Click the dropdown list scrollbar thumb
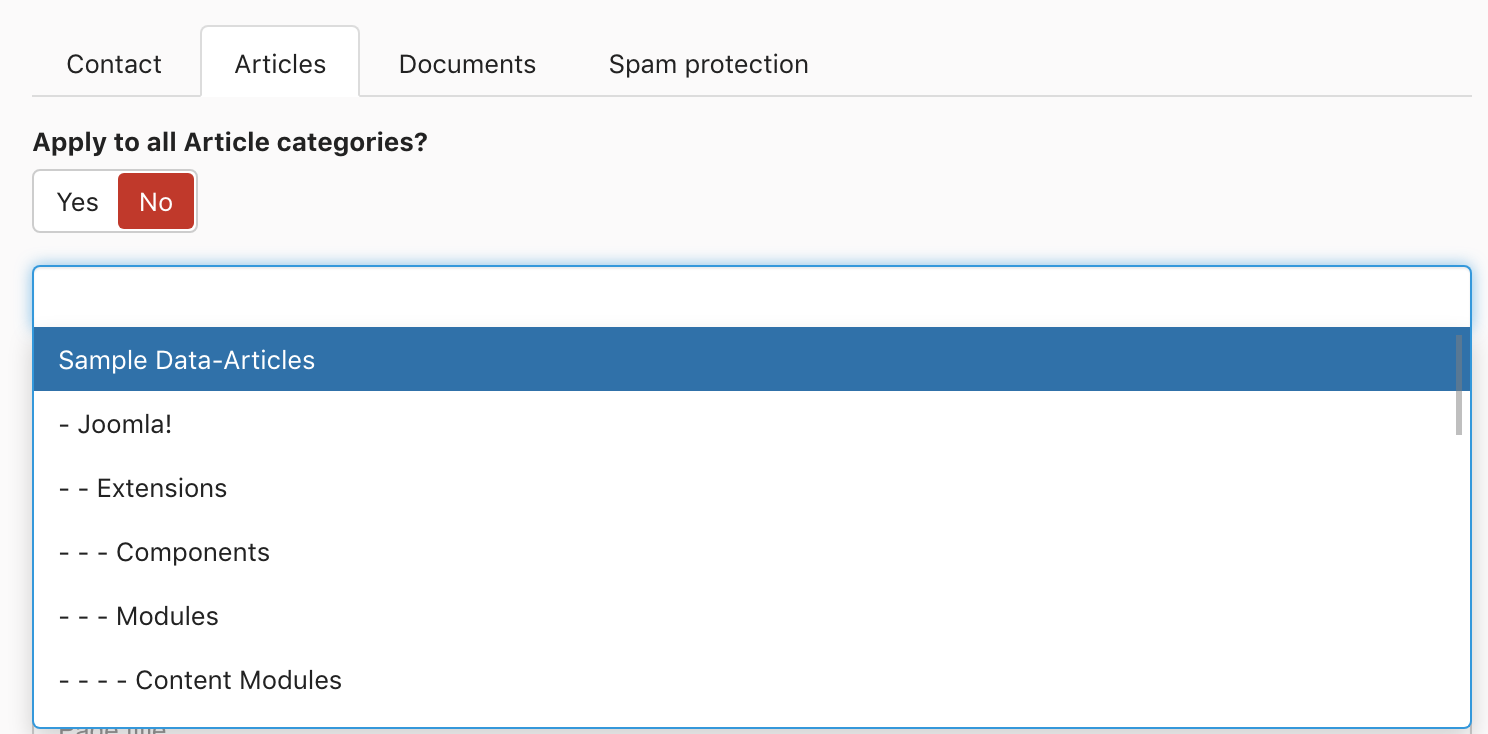Screen dimensions: 1488x734 click(x=1459, y=385)
